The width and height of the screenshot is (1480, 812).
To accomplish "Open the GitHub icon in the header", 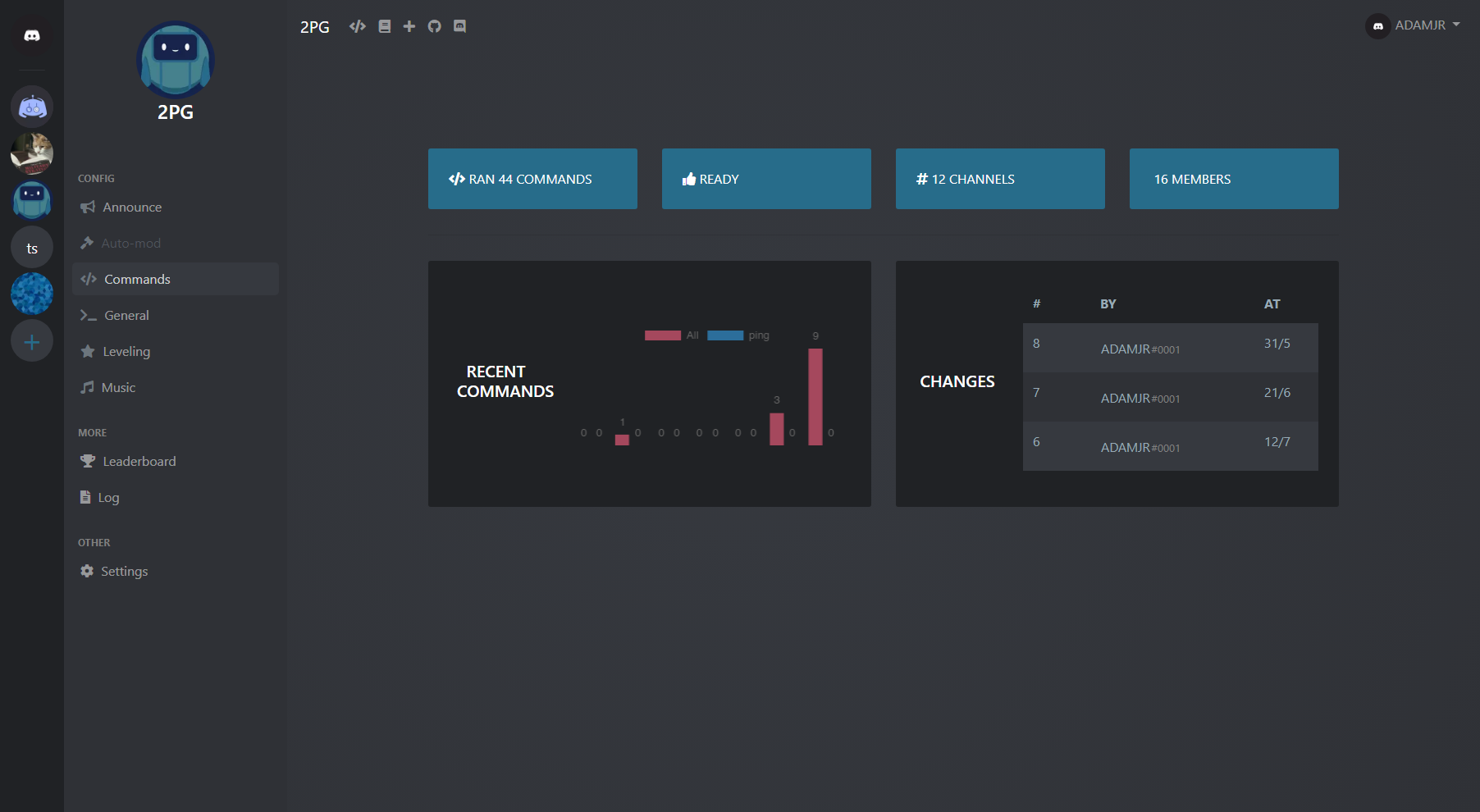I will click(434, 25).
